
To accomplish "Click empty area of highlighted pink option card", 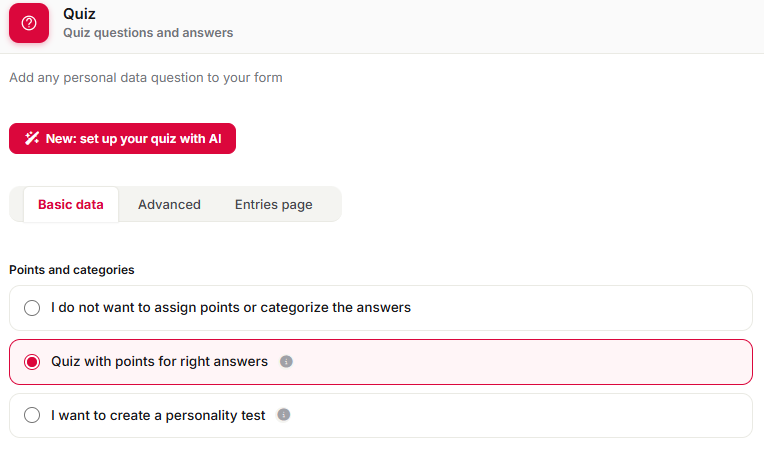I will point(521,362).
